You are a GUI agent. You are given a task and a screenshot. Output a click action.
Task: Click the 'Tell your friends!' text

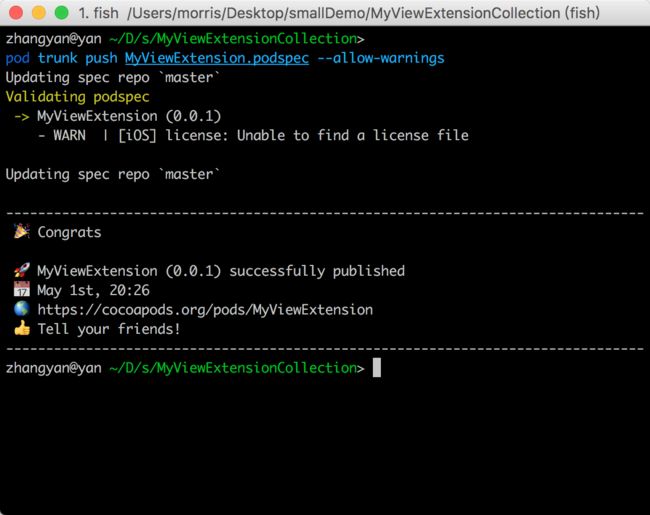(x=109, y=329)
